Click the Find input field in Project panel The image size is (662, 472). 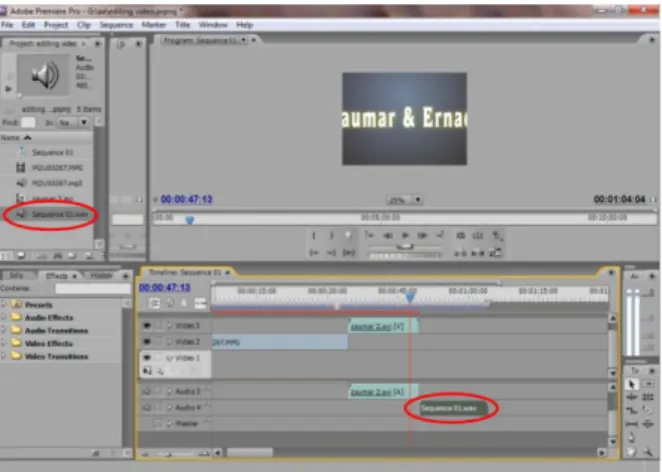coord(28,122)
